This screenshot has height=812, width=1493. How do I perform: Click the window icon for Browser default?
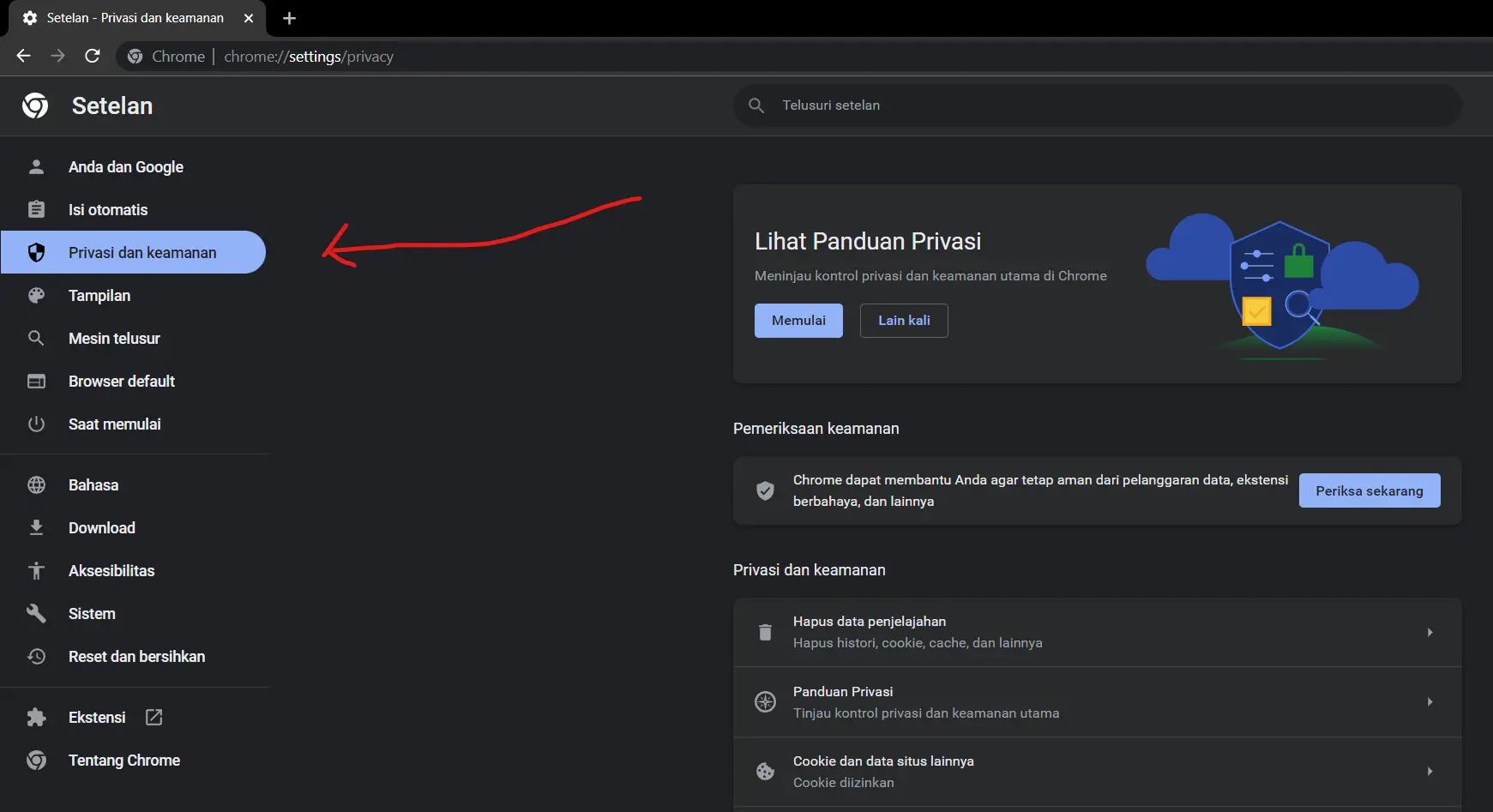pos(36,381)
